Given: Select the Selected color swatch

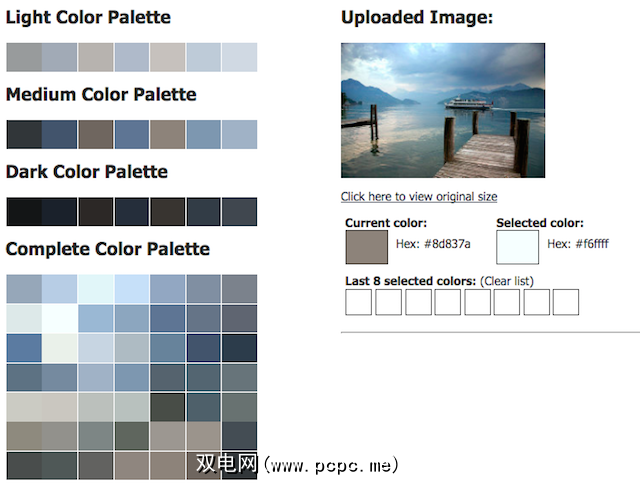Looking at the screenshot, I should (x=517, y=247).
